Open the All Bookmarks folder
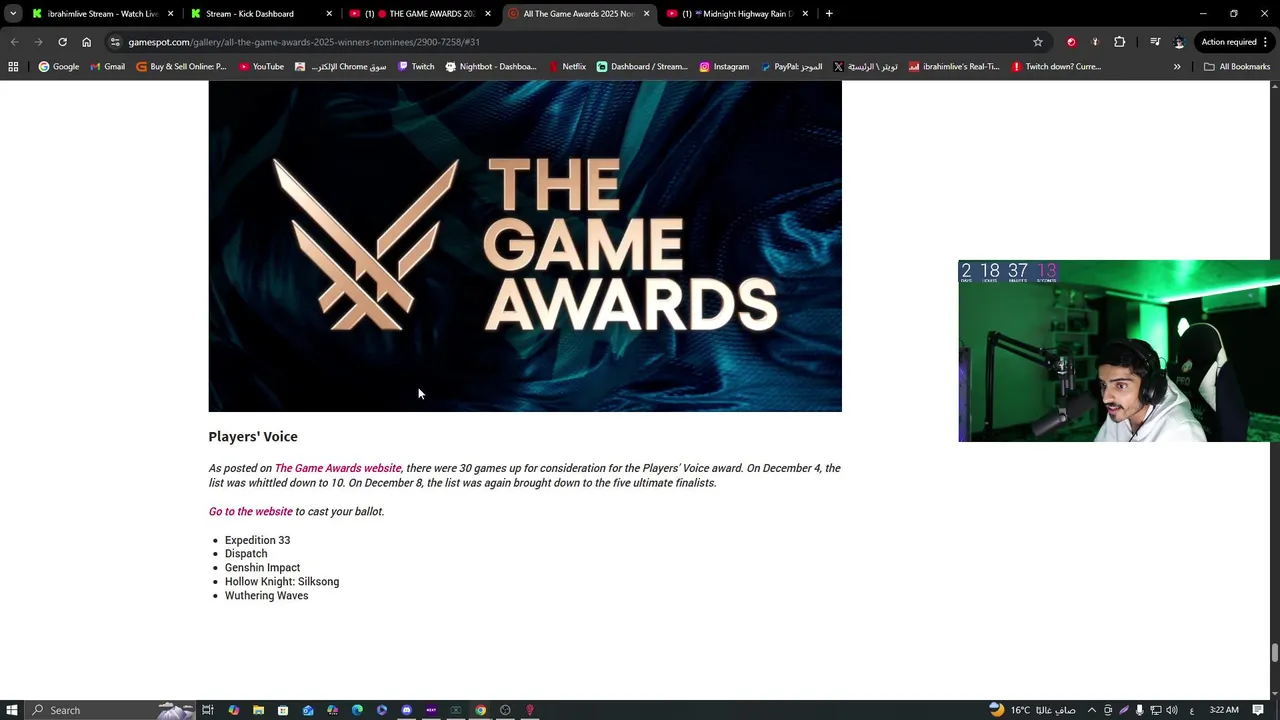 coord(1237,67)
